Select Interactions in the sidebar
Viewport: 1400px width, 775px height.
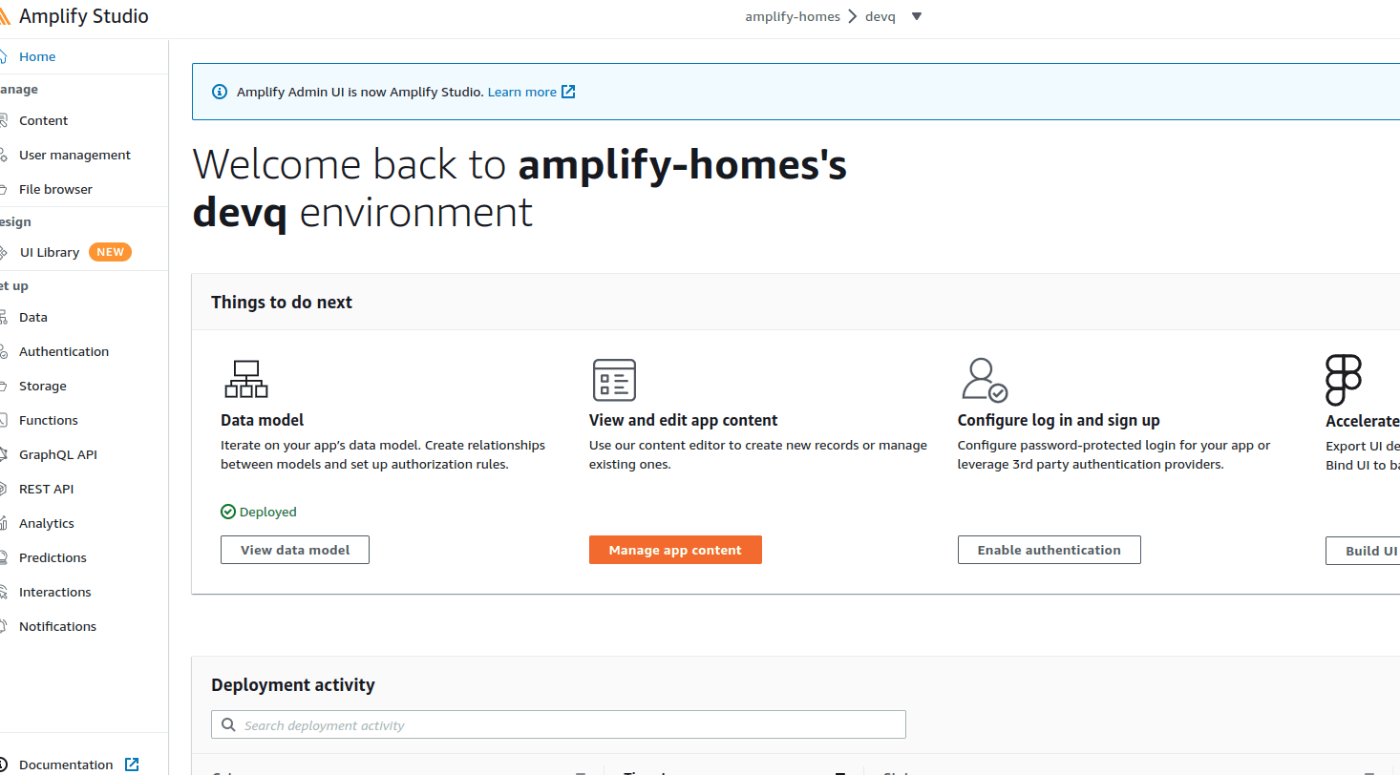pos(54,592)
